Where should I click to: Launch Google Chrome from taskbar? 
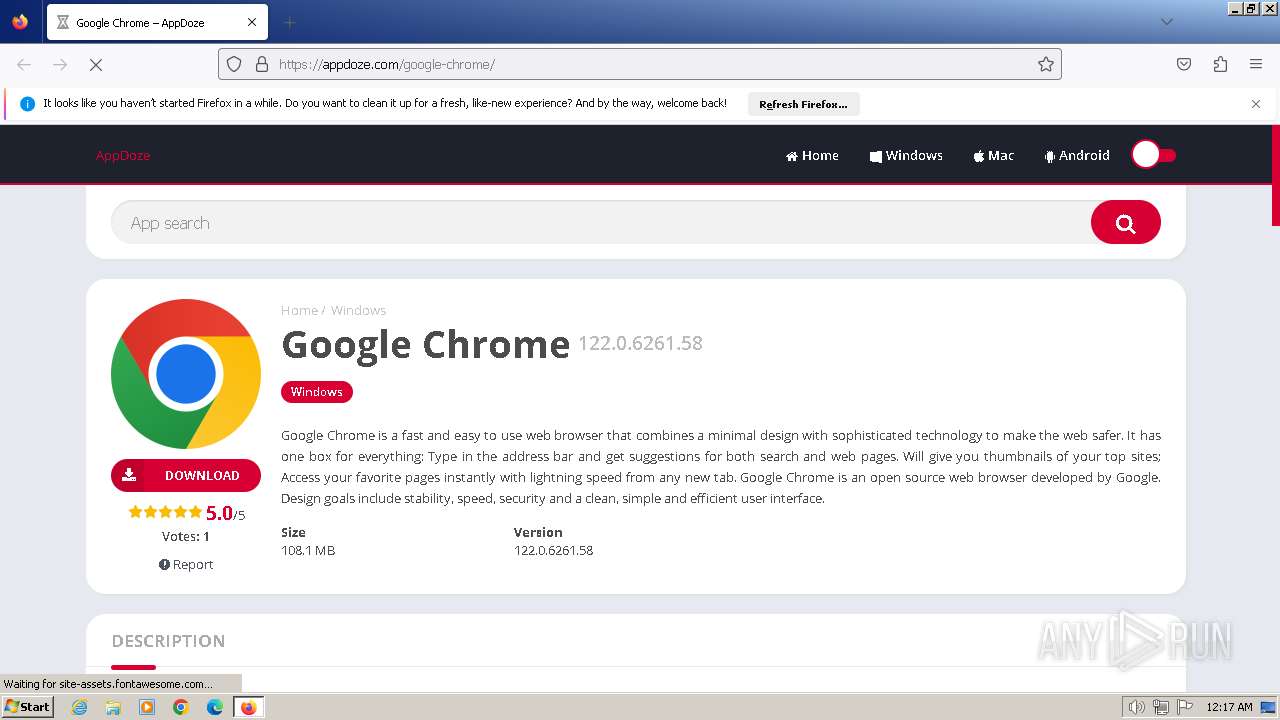181,707
